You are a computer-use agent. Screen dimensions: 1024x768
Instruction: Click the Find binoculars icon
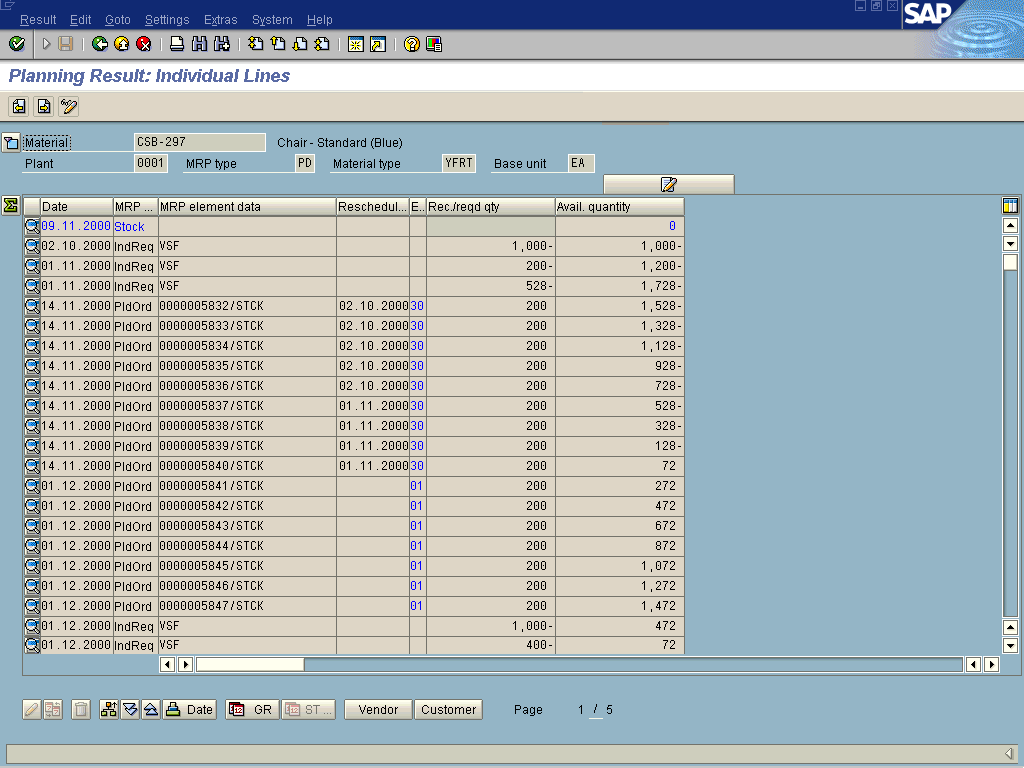click(199, 44)
